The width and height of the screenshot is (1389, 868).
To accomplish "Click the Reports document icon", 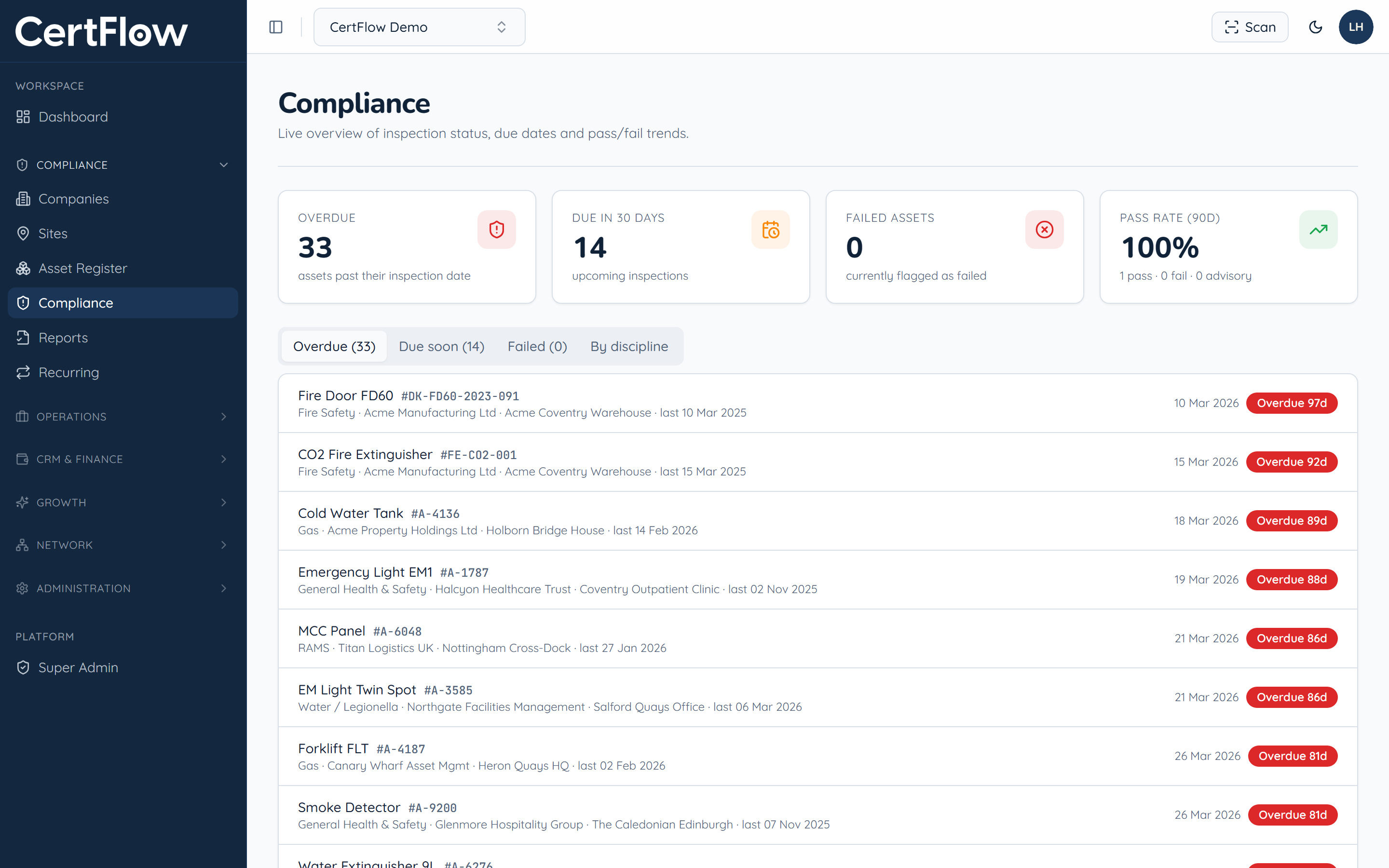I will pos(23,338).
